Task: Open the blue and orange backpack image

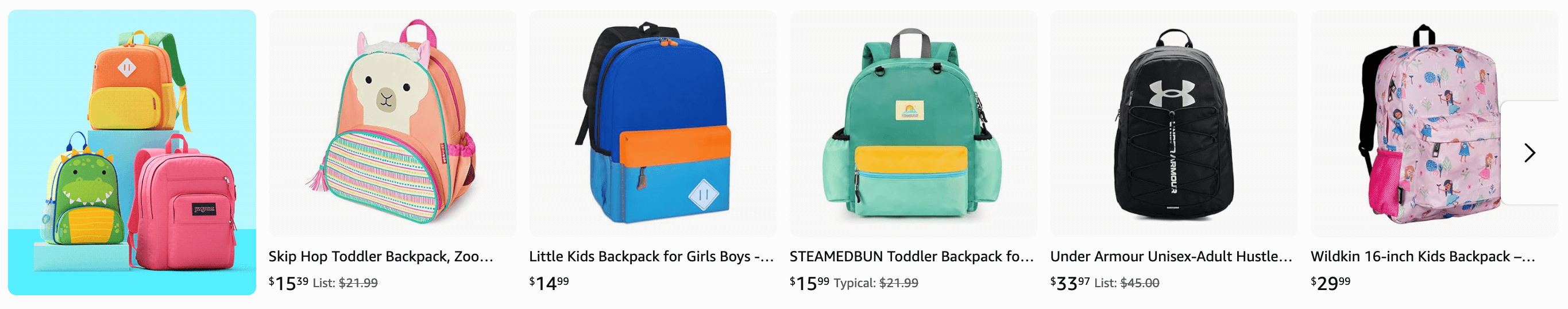Action: point(652,123)
